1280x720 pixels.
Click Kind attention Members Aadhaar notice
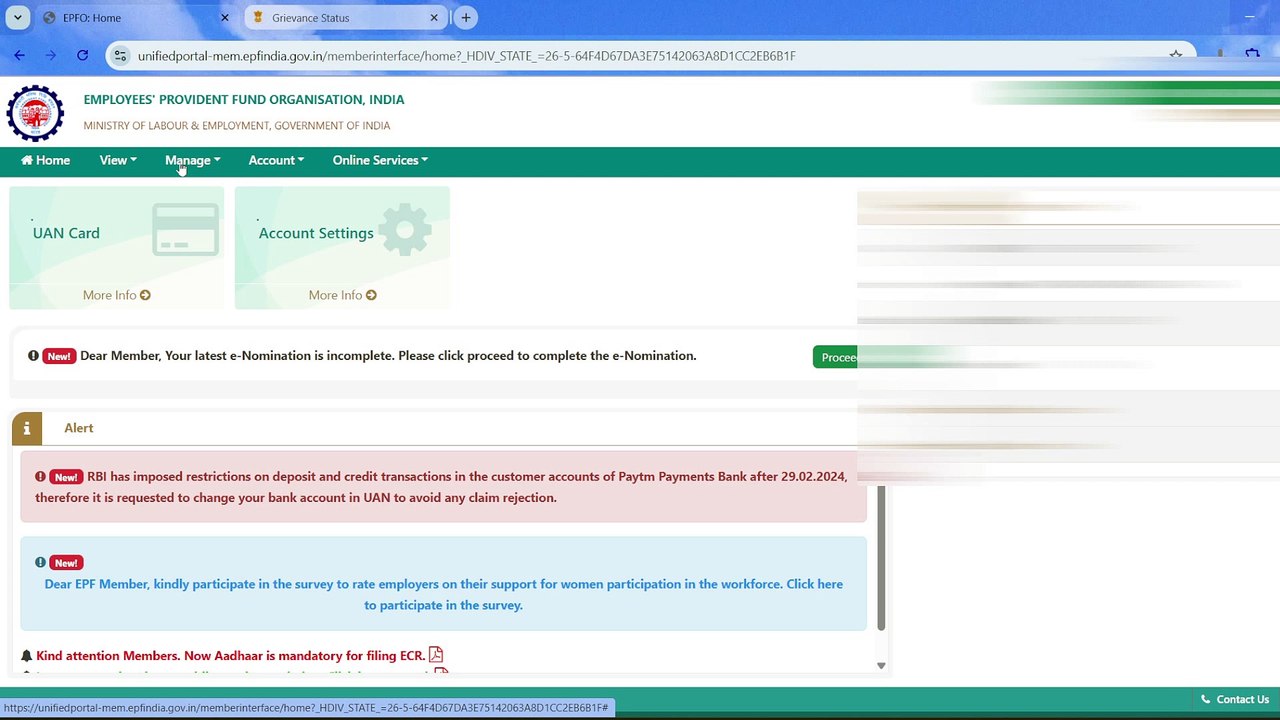coord(230,656)
